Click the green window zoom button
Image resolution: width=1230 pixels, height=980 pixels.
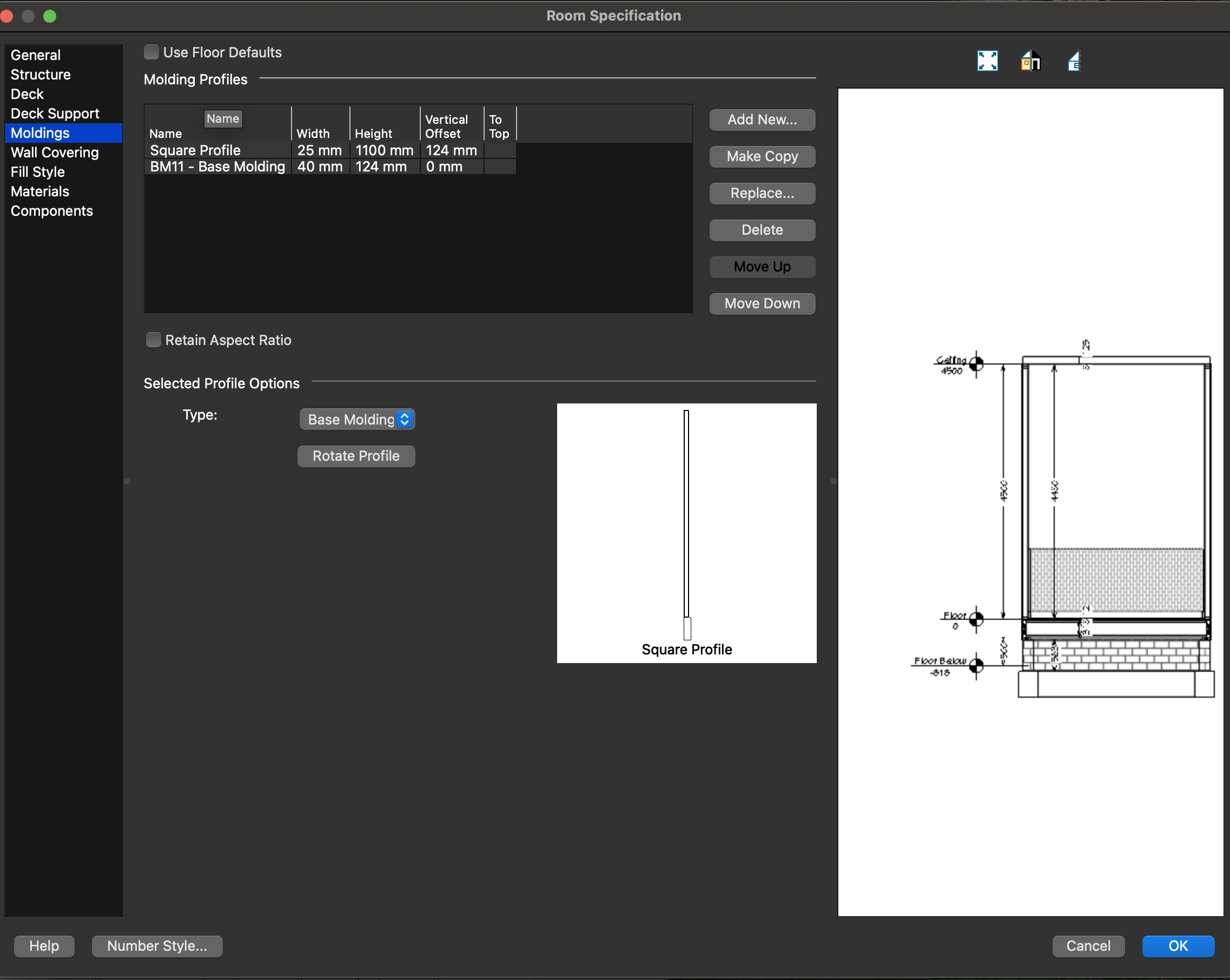[50, 16]
